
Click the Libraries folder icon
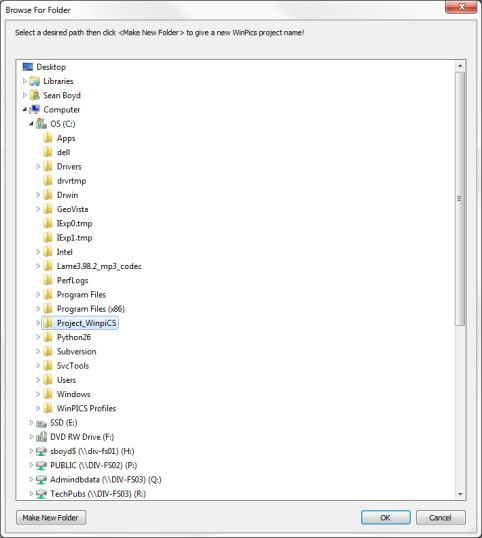[35, 81]
